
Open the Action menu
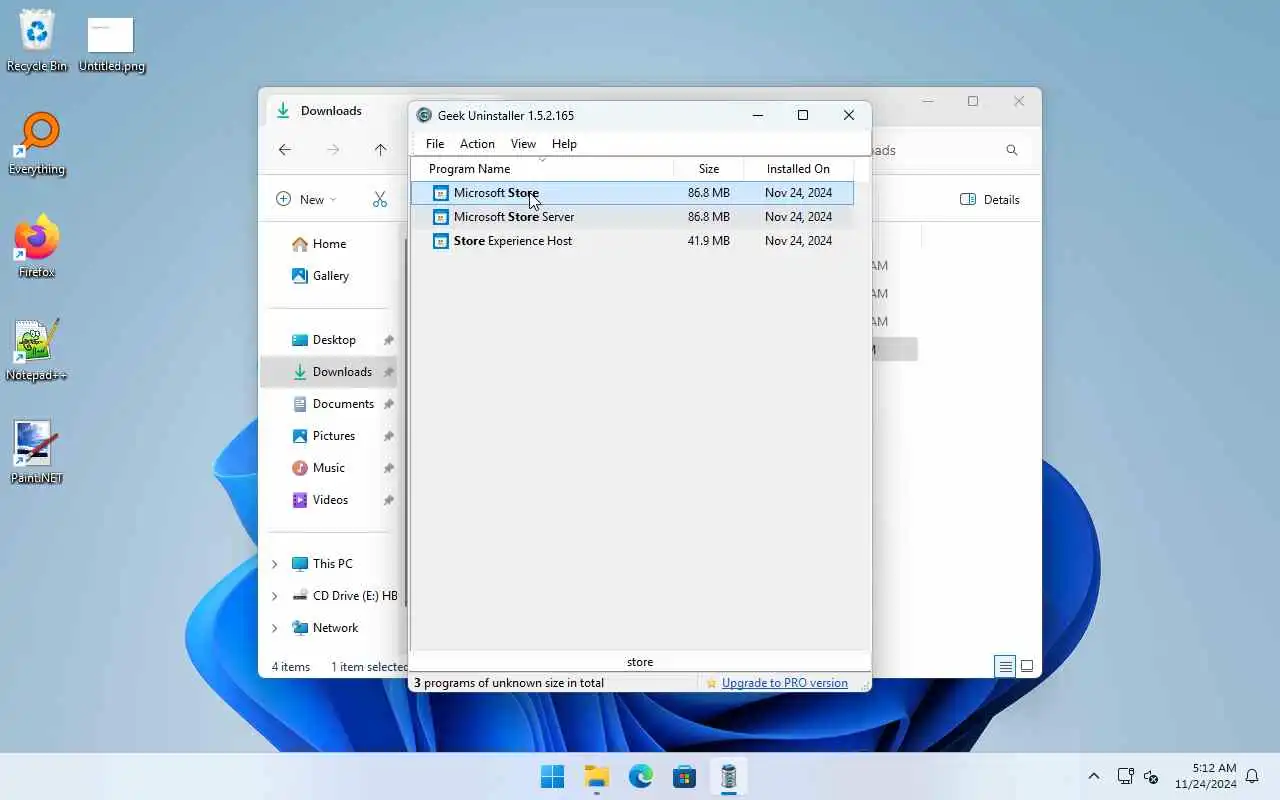point(477,144)
